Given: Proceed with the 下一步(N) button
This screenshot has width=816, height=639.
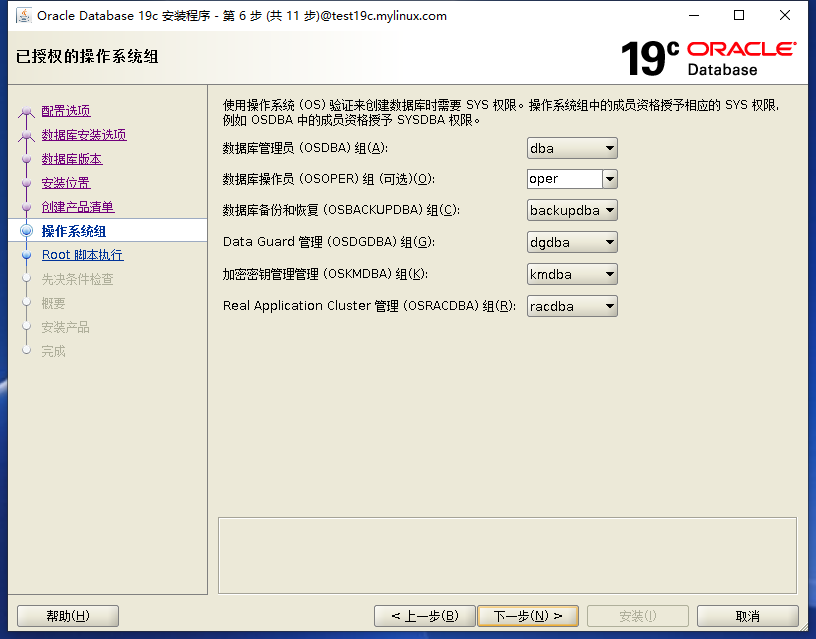Looking at the screenshot, I should tap(528, 616).
